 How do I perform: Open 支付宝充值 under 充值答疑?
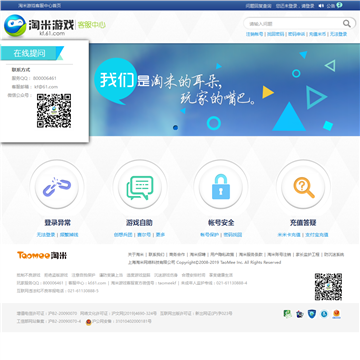point(317,235)
